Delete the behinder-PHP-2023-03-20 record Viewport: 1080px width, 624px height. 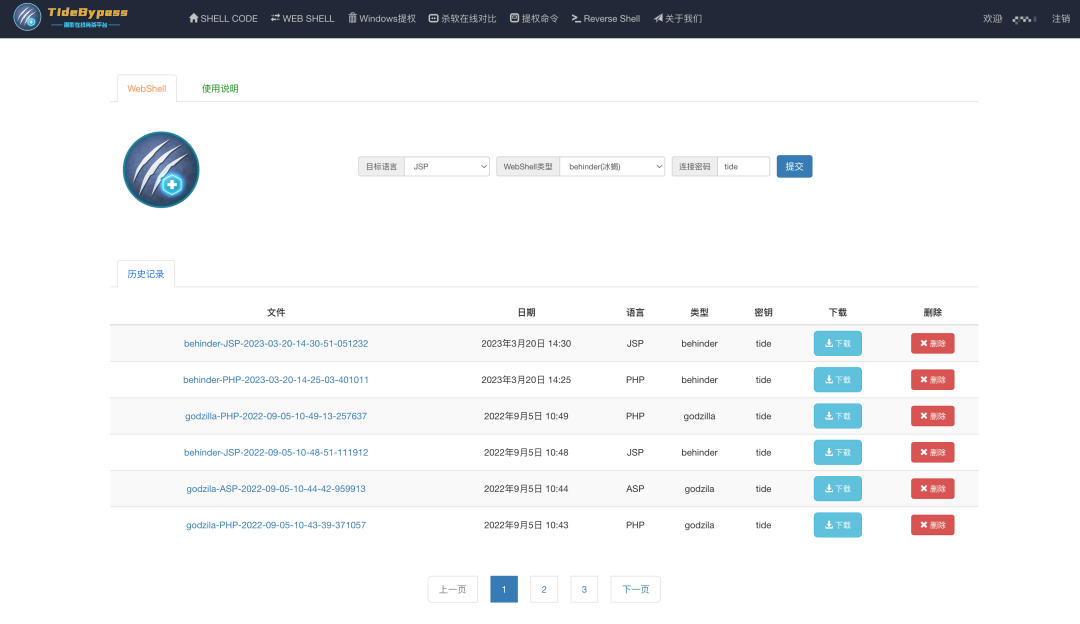(x=933, y=379)
